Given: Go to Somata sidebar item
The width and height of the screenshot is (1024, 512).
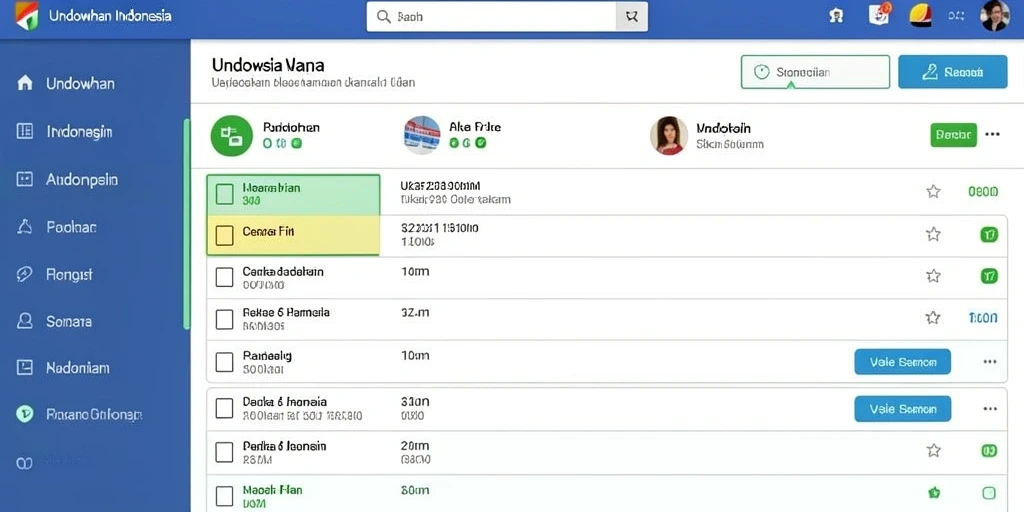Looking at the screenshot, I should 69,321.
